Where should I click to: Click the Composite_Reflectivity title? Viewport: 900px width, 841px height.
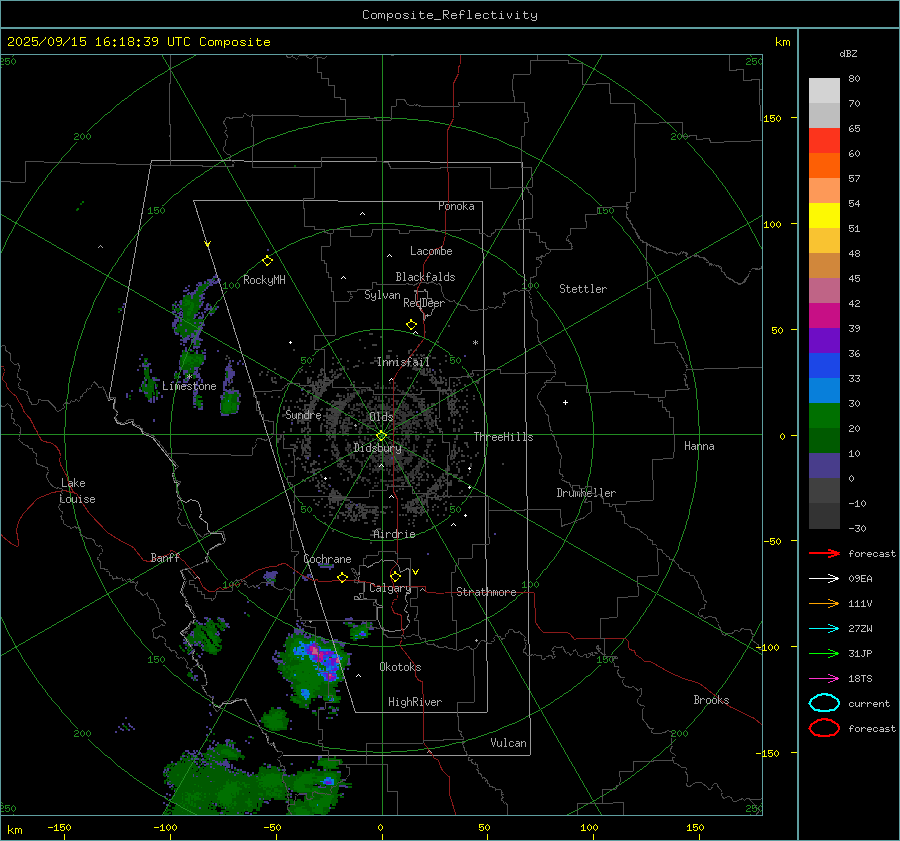pos(450,15)
